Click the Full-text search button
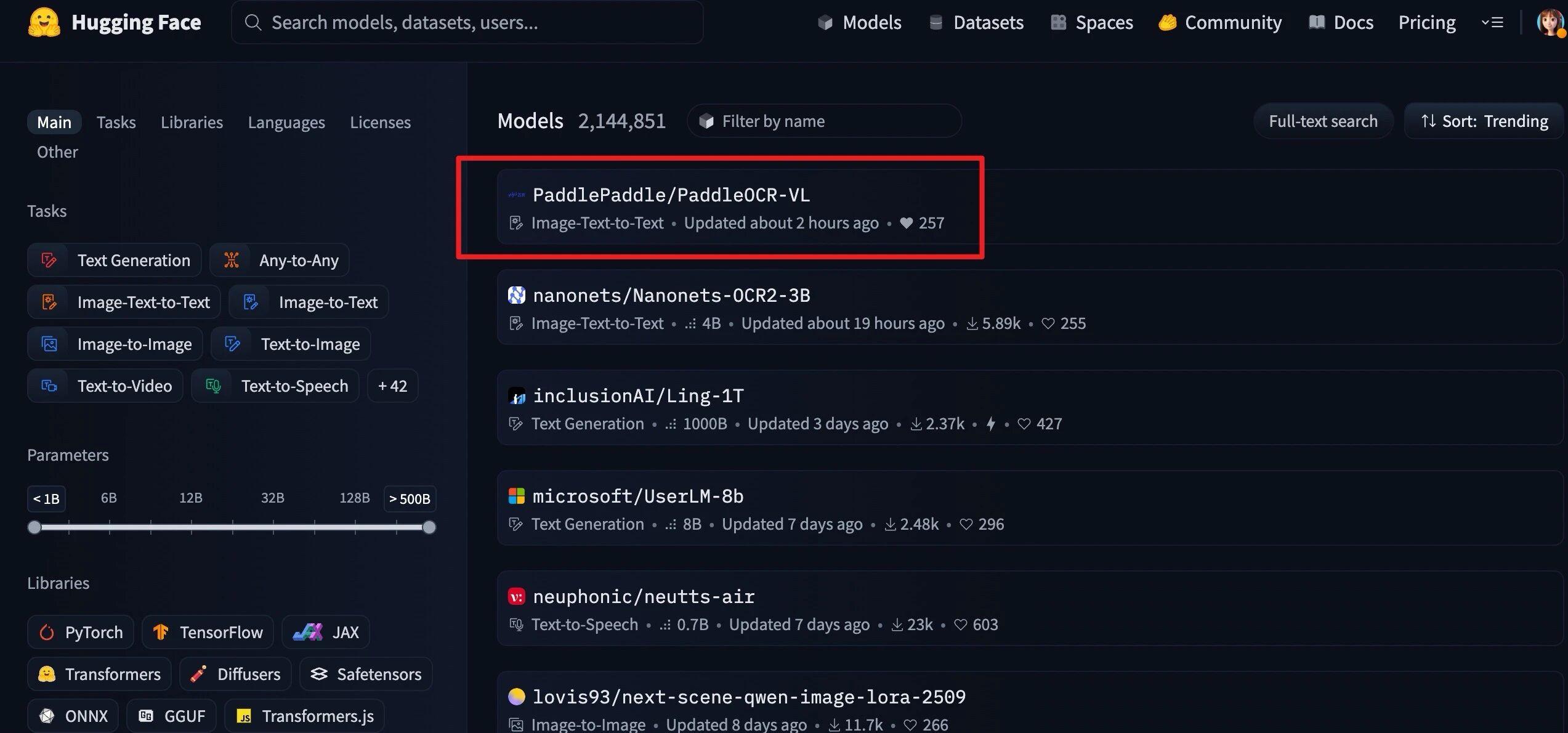 click(1323, 121)
